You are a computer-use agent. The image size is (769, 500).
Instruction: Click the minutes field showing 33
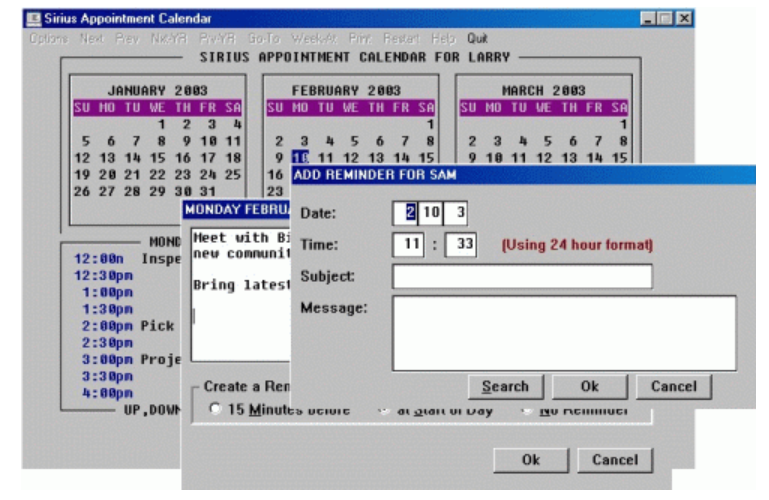tap(461, 244)
